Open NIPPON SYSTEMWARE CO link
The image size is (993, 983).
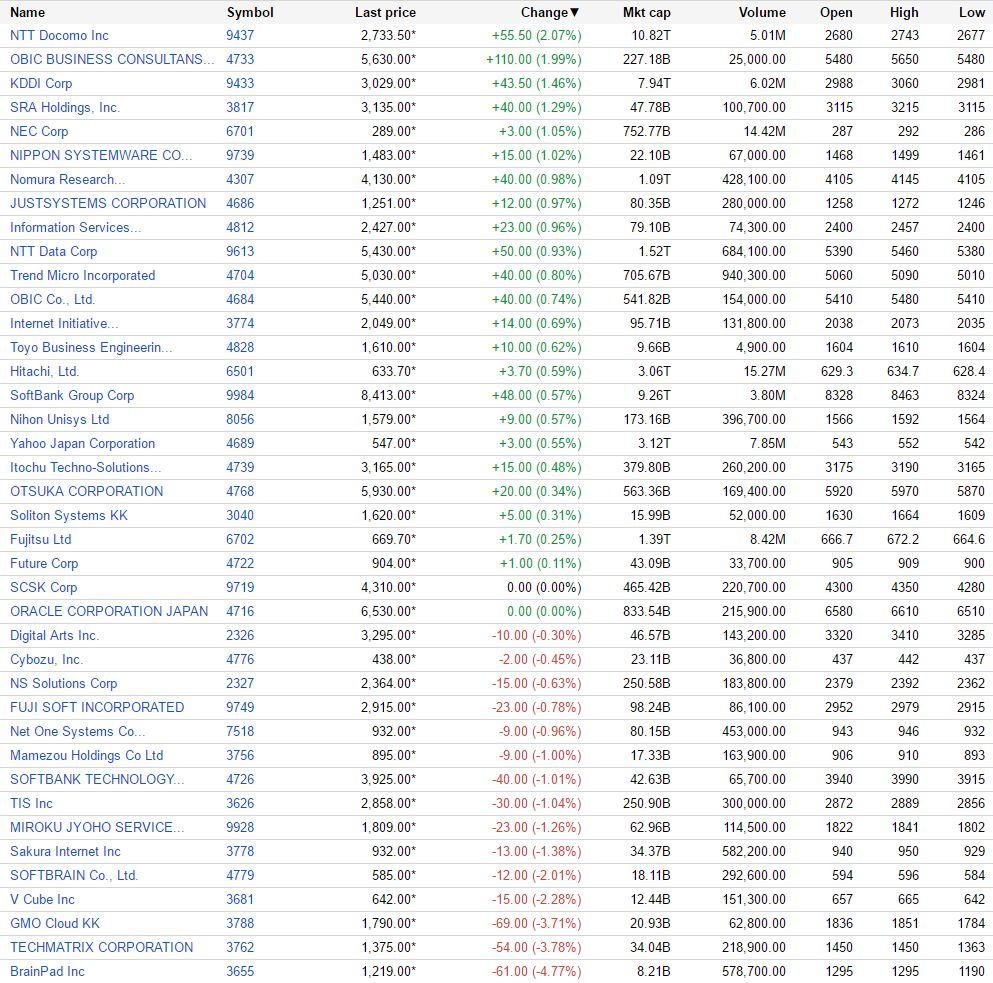click(x=101, y=156)
